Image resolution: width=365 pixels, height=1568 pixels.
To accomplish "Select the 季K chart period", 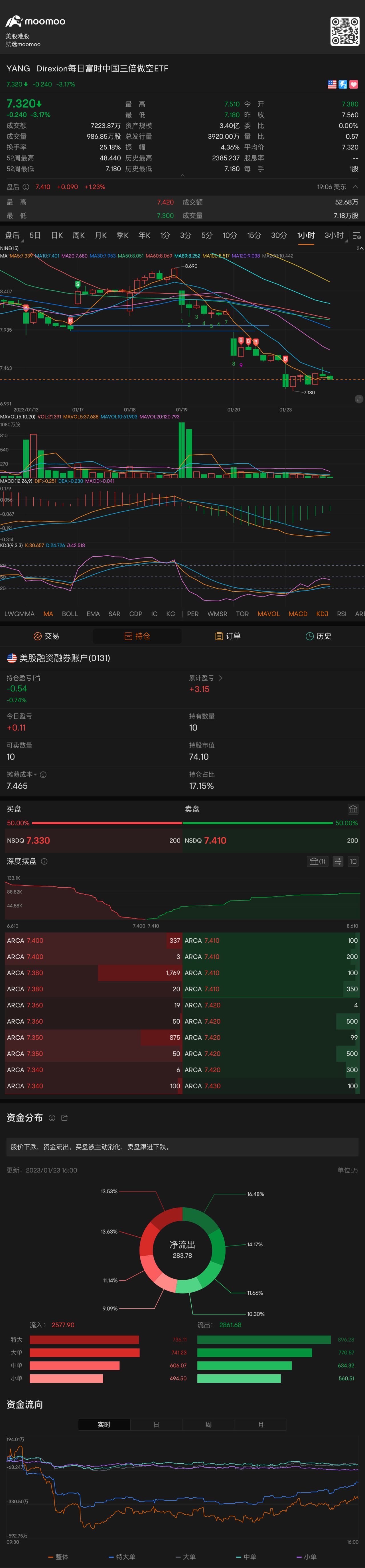I will [x=123, y=236].
